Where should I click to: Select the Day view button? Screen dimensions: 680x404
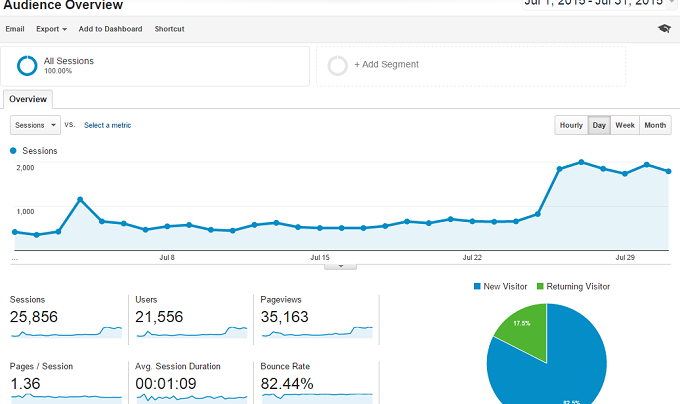tap(599, 125)
